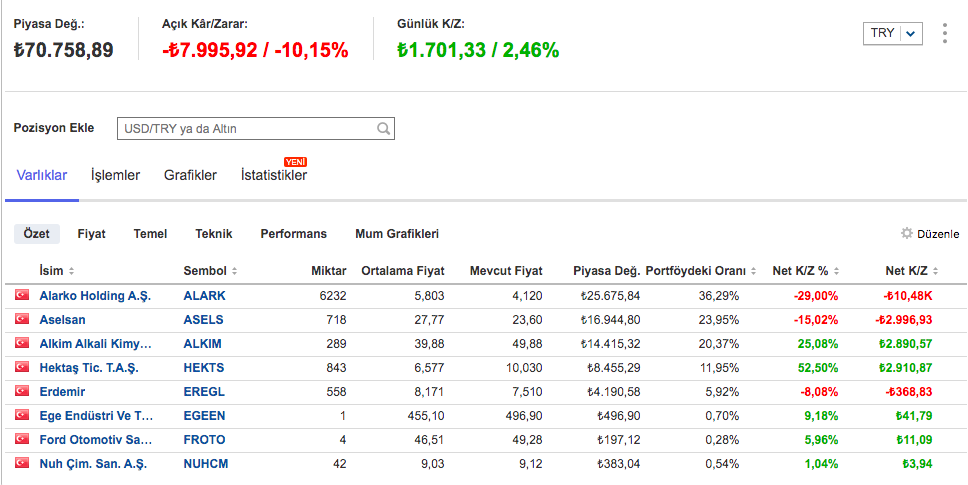968x485 pixels.
Task: Show the Mum Grafikleri view
Action: click(x=397, y=234)
